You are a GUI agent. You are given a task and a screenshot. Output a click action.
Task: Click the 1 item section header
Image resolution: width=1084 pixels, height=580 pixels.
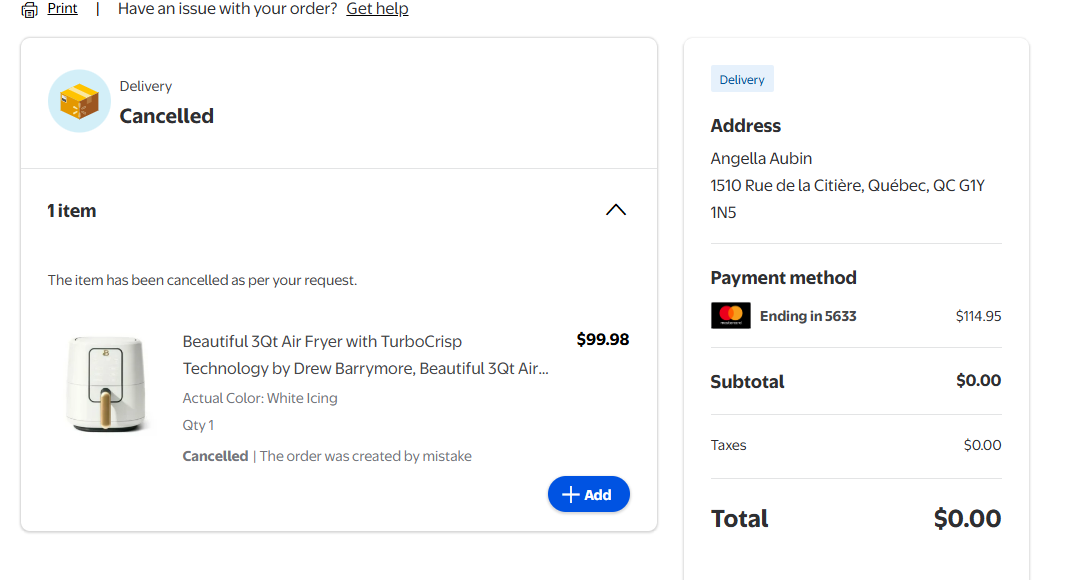(x=72, y=211)
